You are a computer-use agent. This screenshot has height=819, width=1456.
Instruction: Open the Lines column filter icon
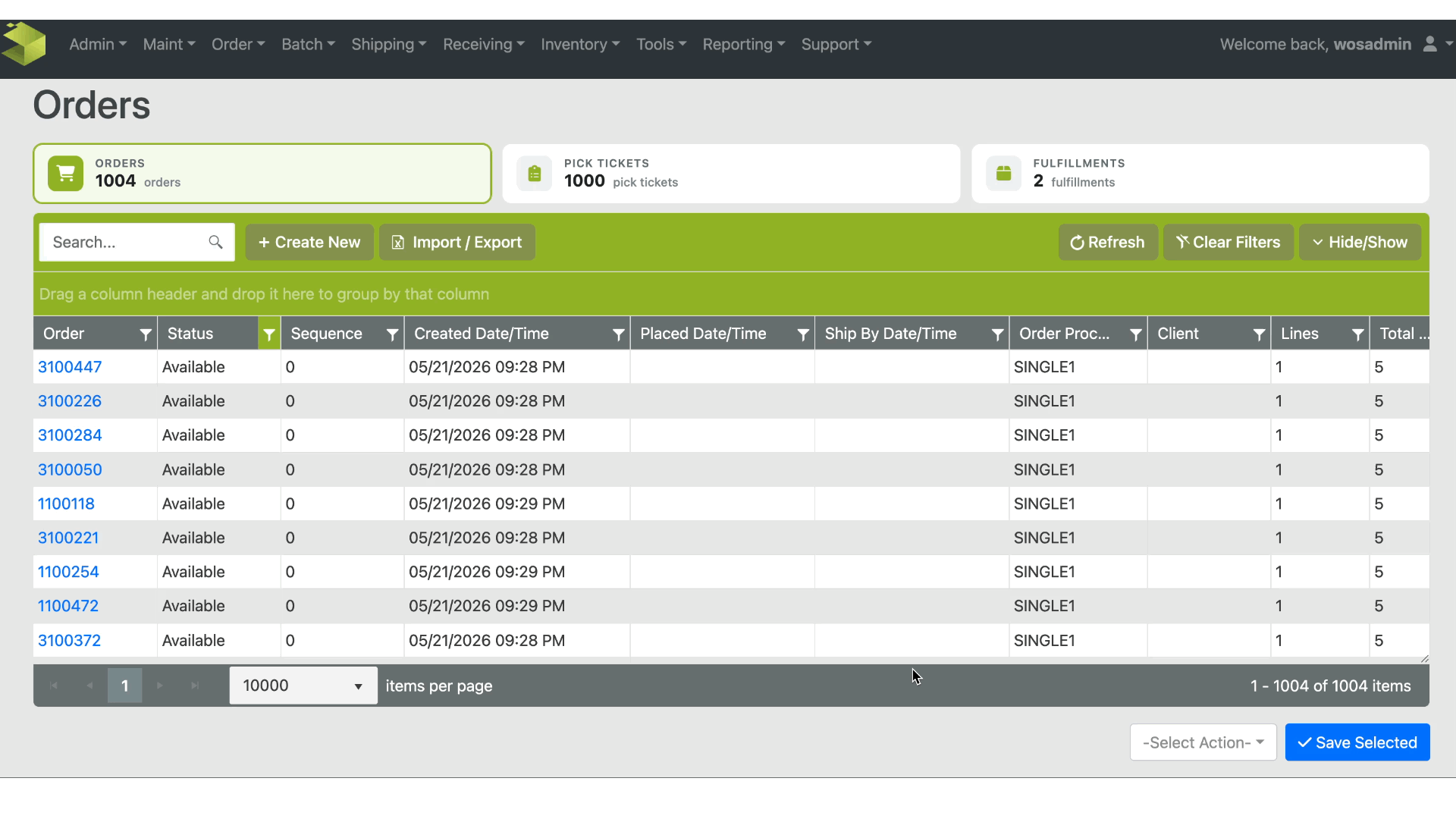pyautogui.click(x=1358, y=334)
